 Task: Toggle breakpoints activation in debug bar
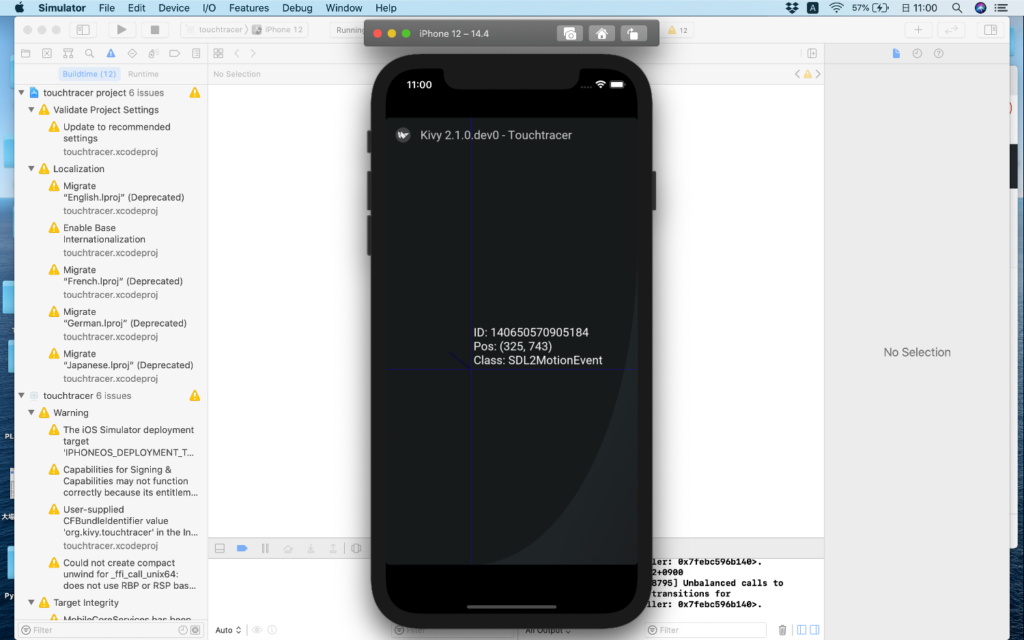click(242, 548)
